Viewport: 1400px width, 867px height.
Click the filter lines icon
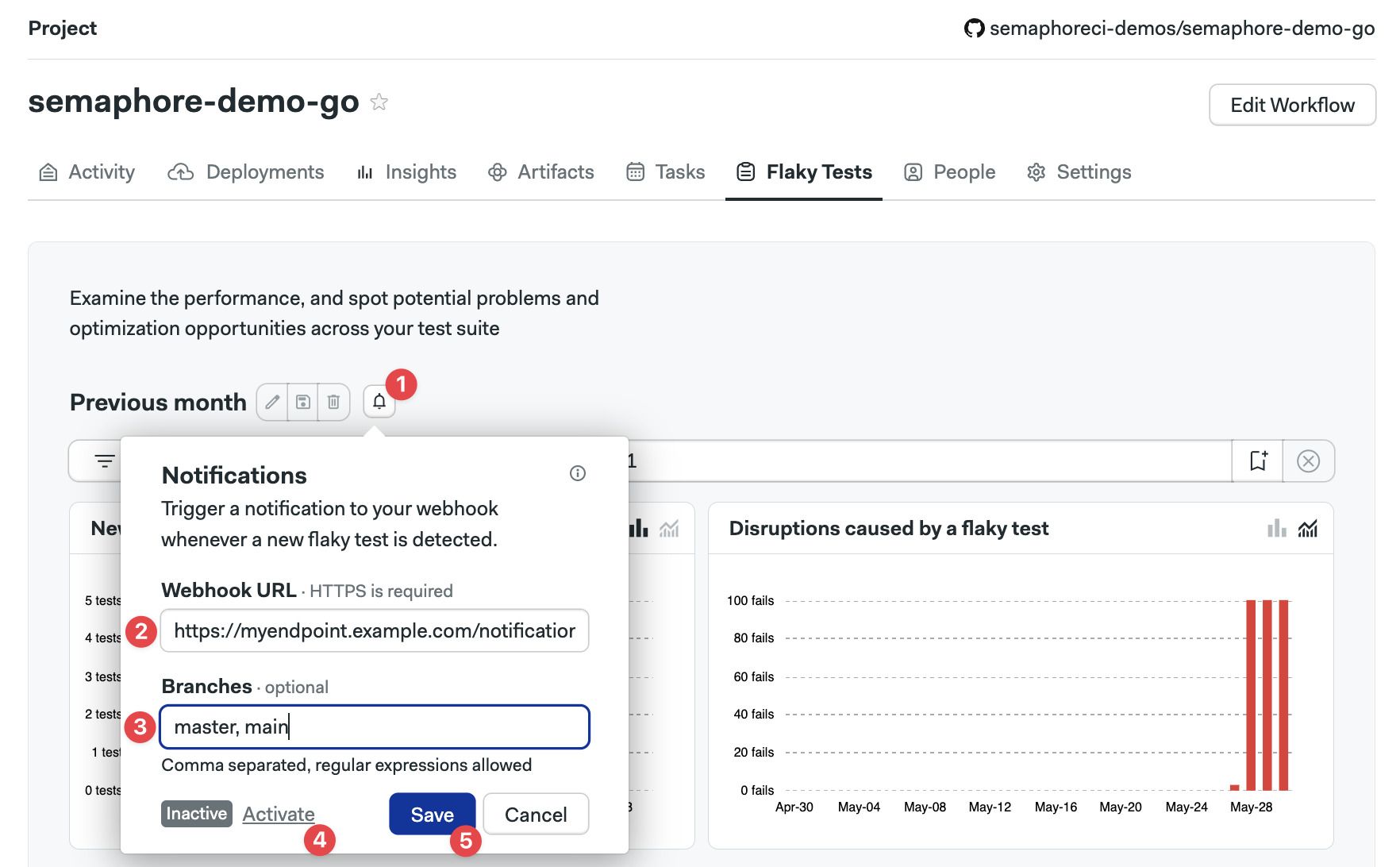click(105, 460)
